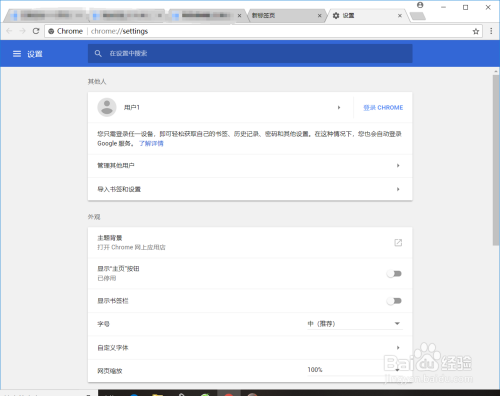
Task: Click the 登录 CHROME button
Action: (383, 108)
